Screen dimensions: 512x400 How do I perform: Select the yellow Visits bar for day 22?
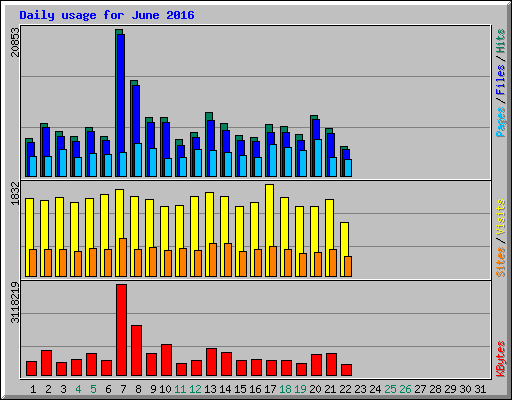pos(344,239)
